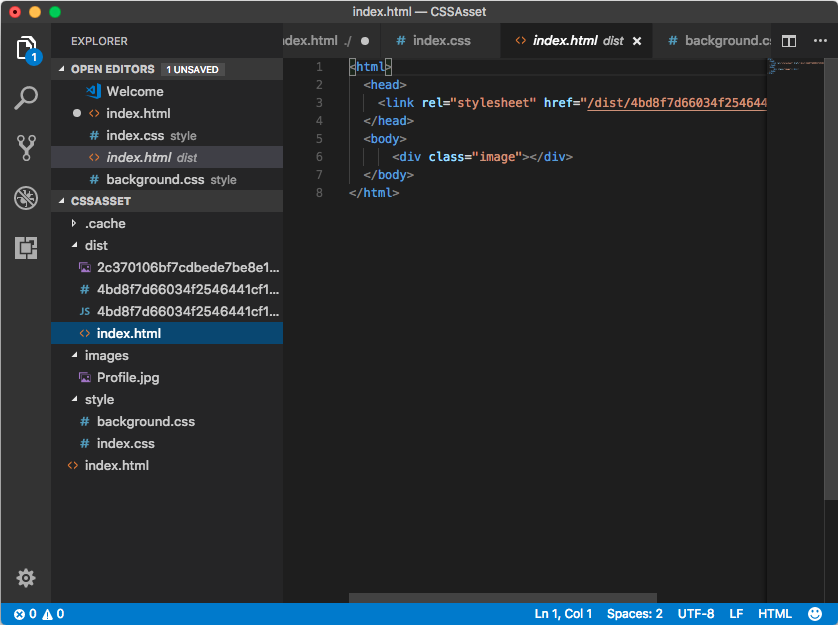Click the opening head tag on line 2

[385, 84]
